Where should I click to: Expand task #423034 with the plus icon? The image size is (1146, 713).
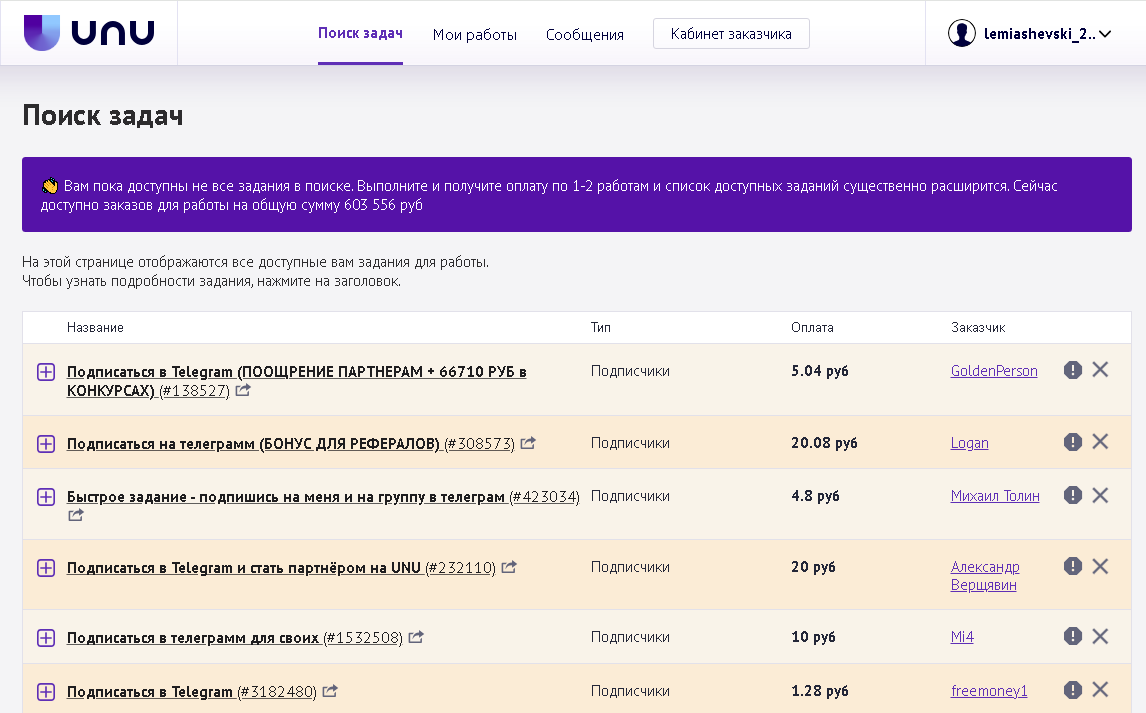coord(46,497)
